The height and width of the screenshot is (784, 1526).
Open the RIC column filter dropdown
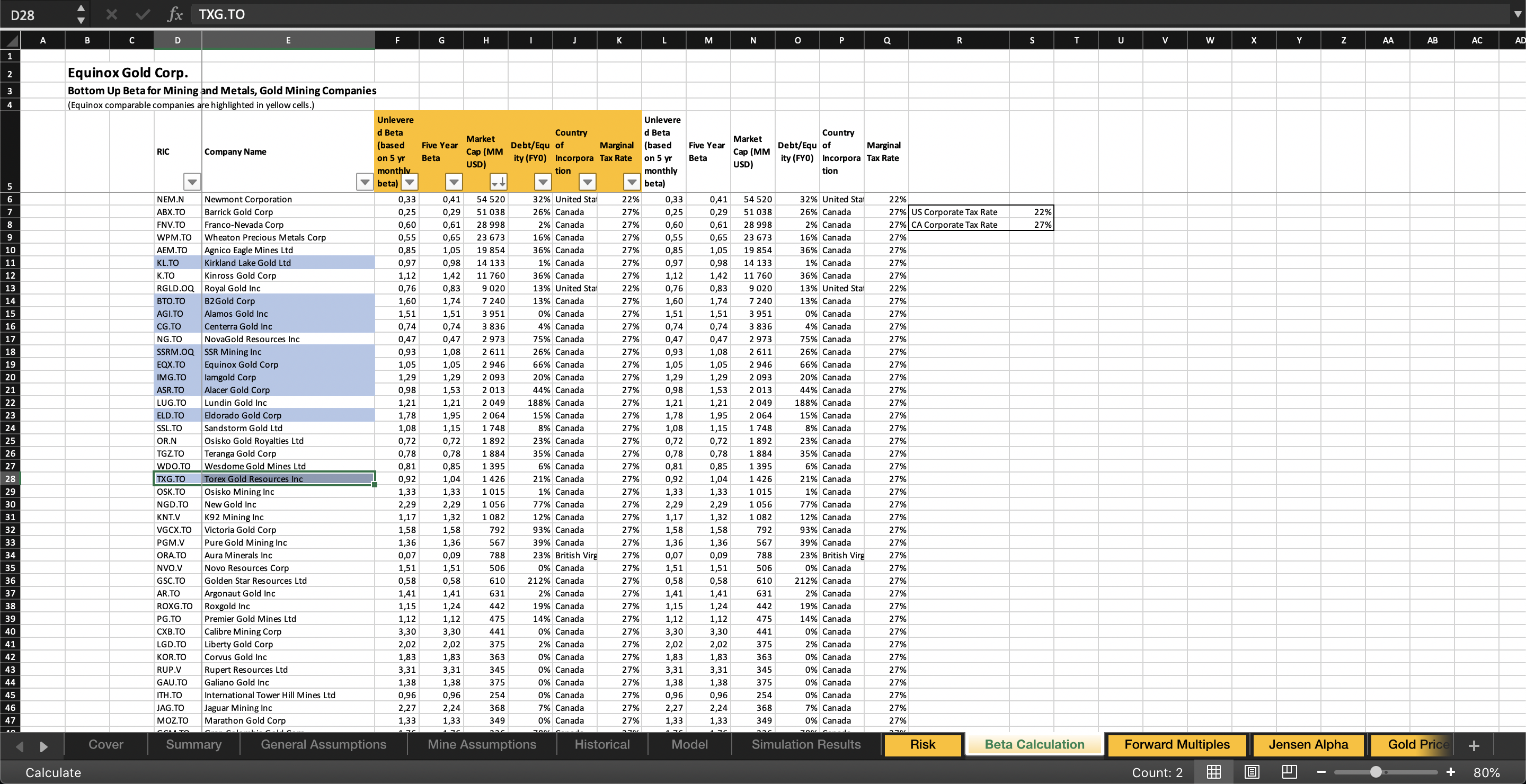click(192, 182)
